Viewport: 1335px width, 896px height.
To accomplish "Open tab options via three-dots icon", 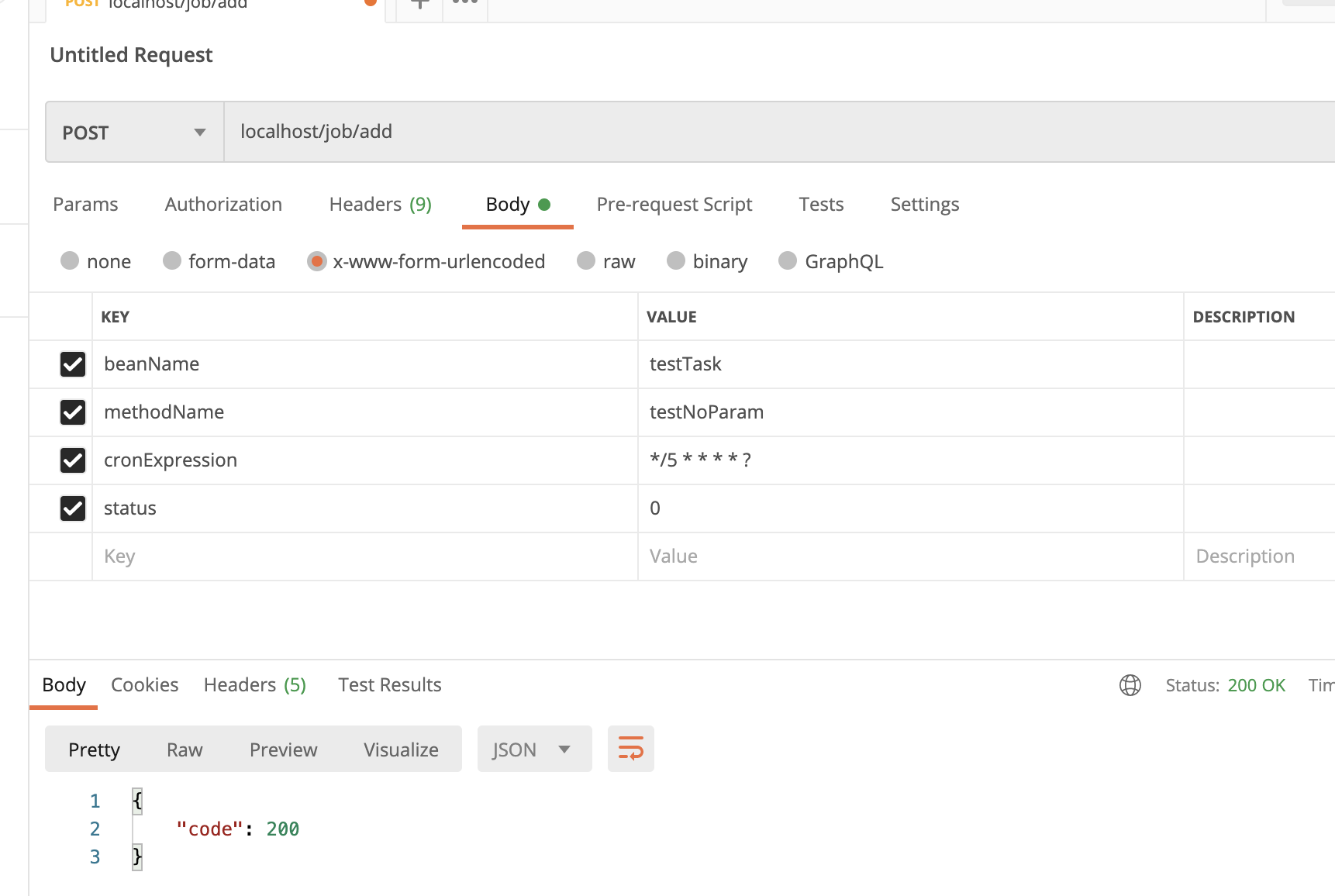I will tap(465, 2).
